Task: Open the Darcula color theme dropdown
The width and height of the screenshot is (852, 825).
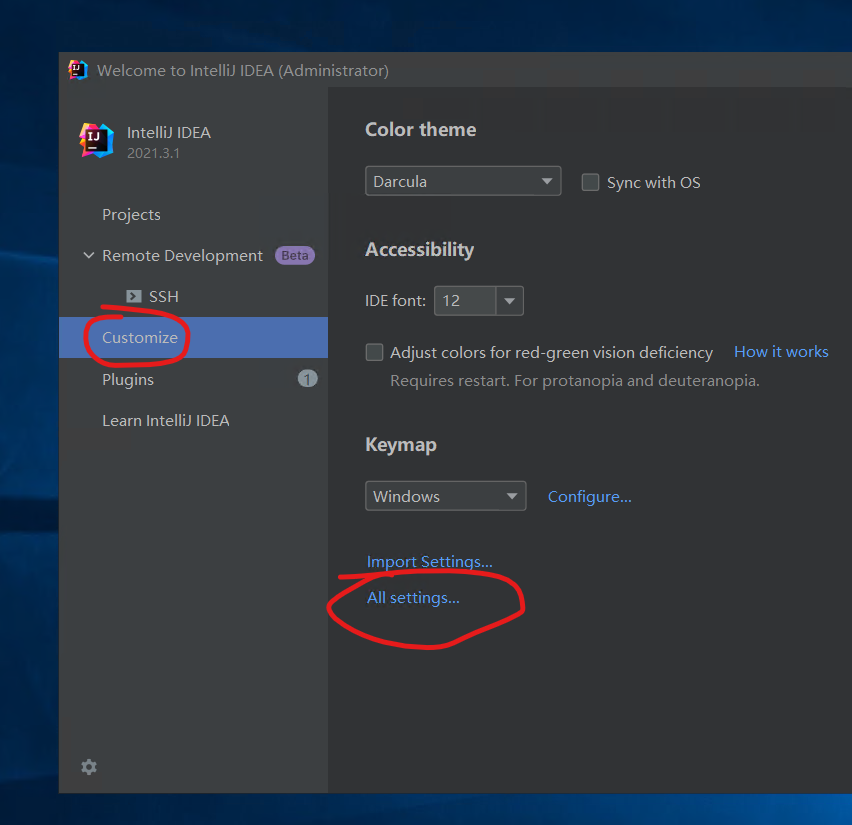Action: tap(463, 181)
